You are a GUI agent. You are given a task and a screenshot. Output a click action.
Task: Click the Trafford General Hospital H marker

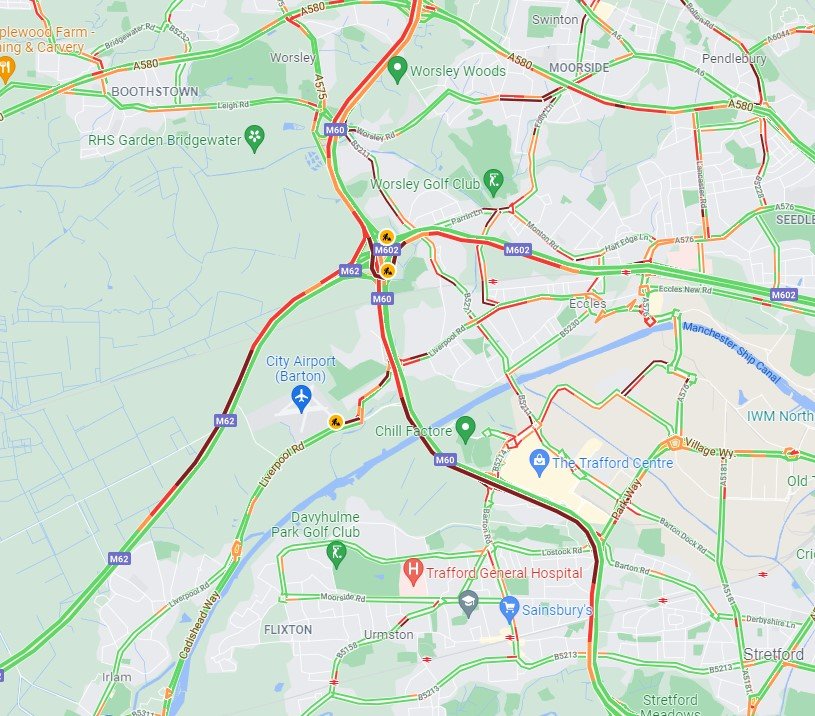pyautogui.click(x=413, y=572)
